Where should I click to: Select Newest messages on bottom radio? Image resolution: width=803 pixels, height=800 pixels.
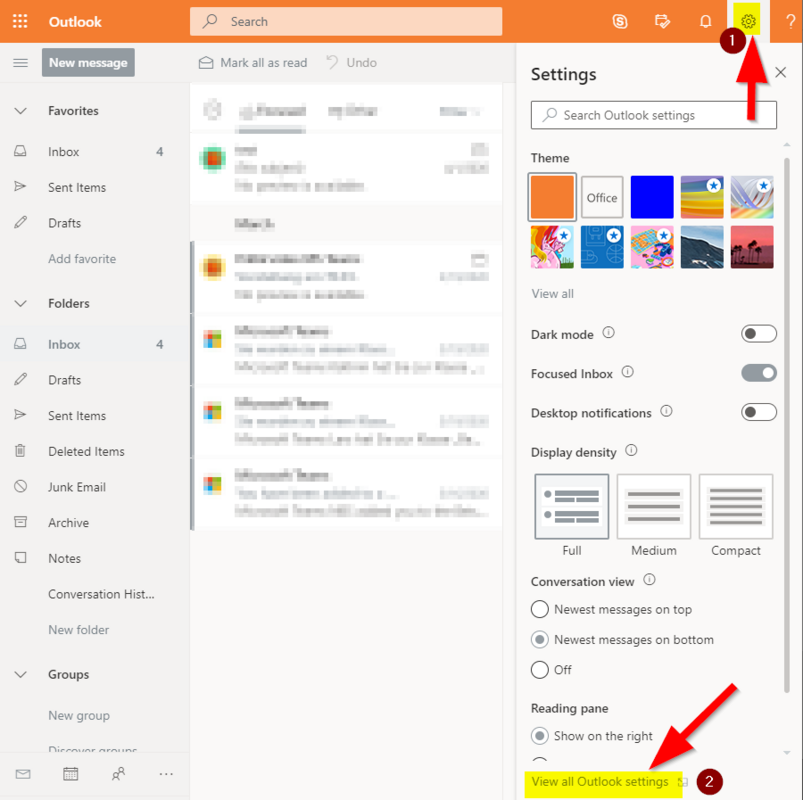tap(539, 639)
